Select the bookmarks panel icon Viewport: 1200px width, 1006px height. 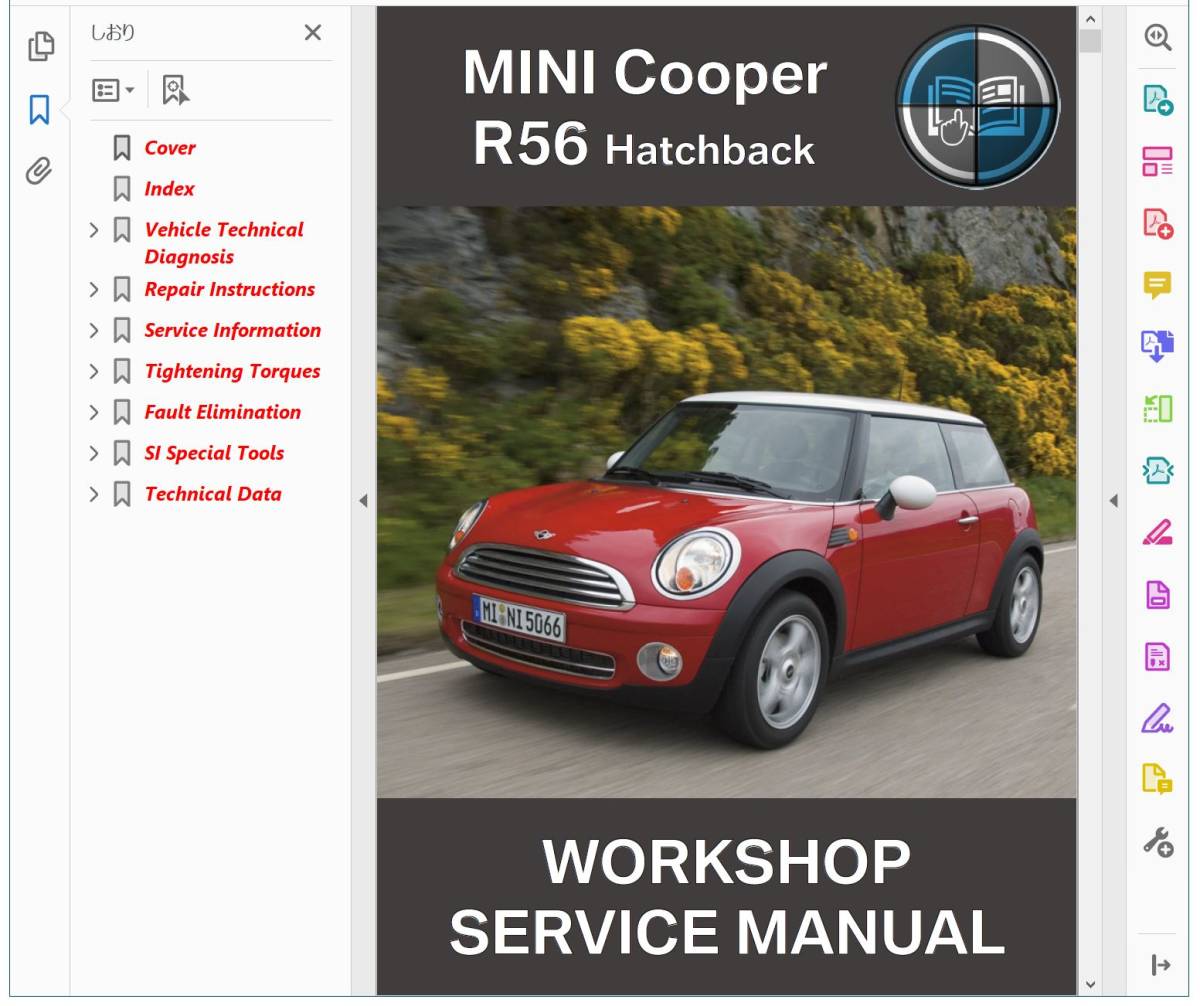pos(39,109)
